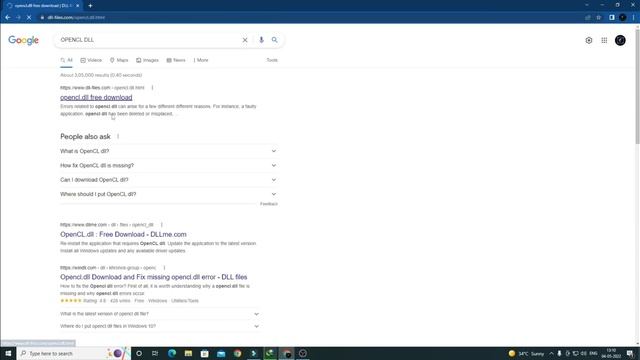This screenshot has height=360, width=640.
Task: Open options menu beside dll-files.com result
Action: pyautogui.click(x=152, y=88)
